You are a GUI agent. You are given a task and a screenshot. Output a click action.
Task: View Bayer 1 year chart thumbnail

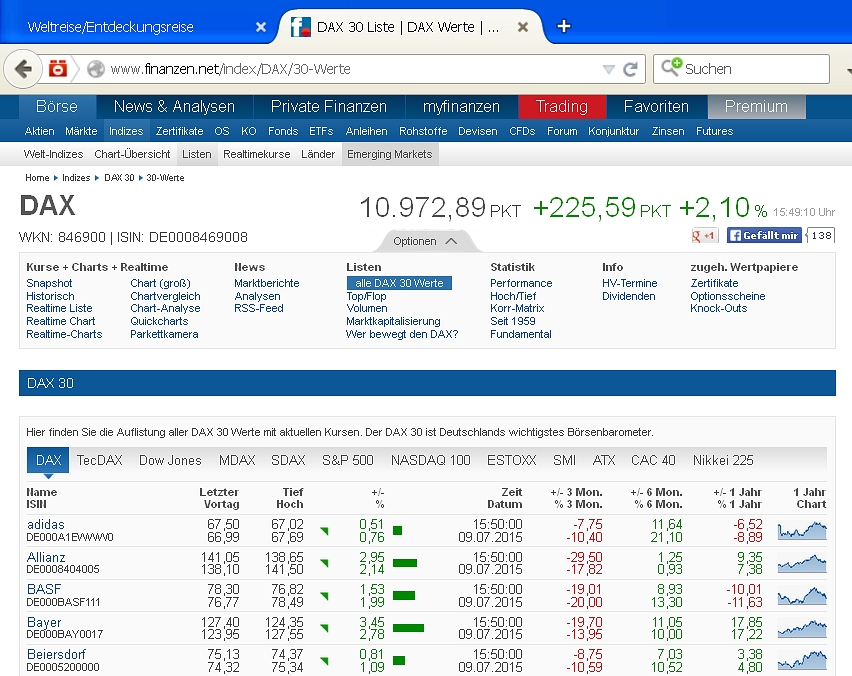coord(801,628)
